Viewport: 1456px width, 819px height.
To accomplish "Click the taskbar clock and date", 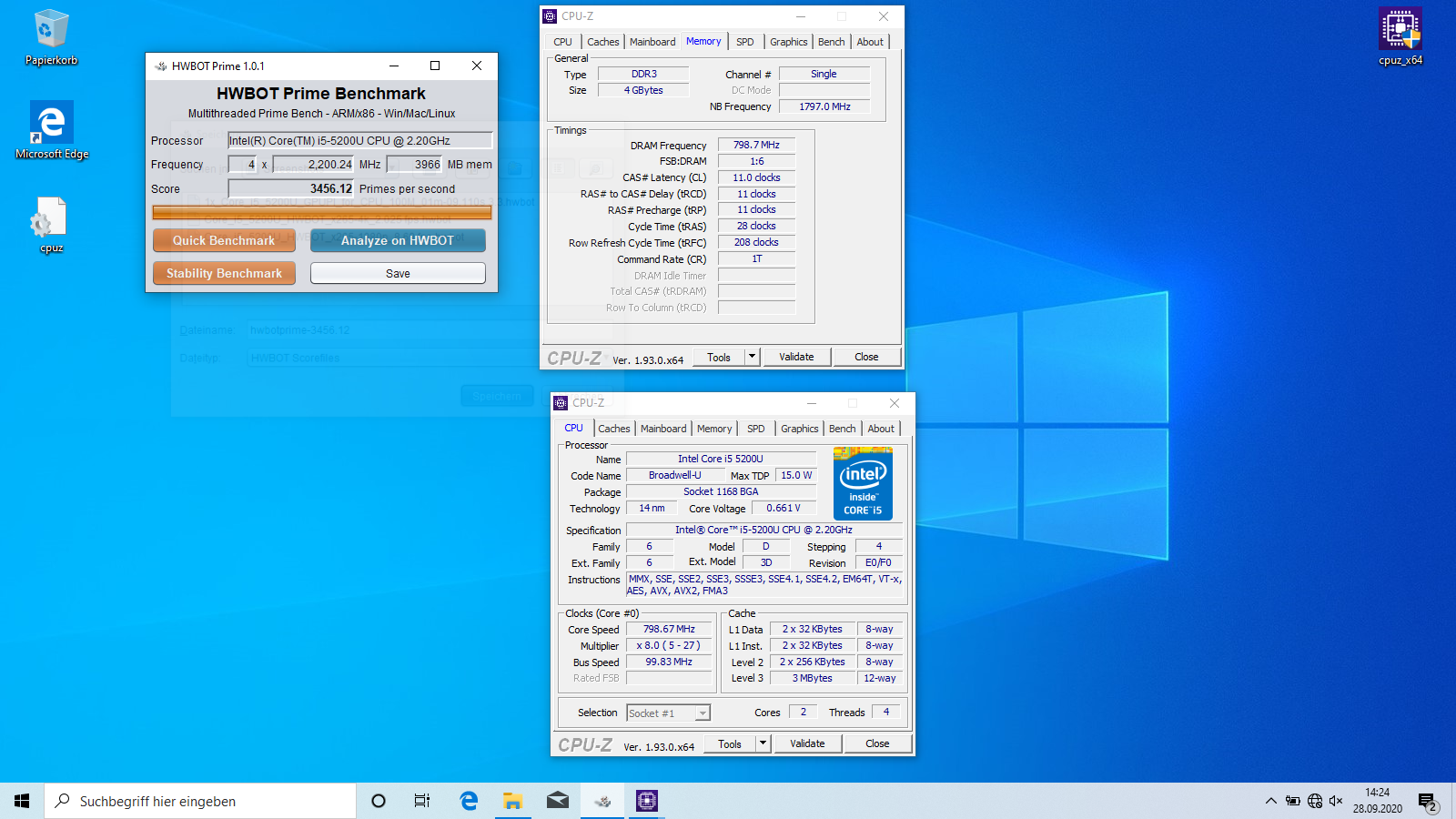I will coord(1377,801).
